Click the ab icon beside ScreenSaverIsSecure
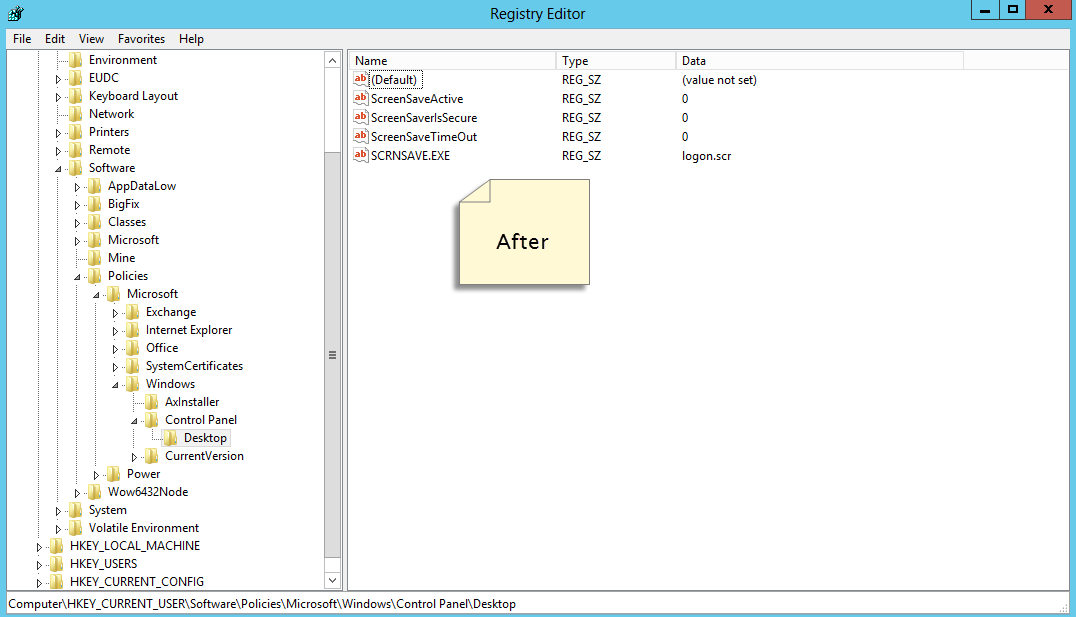The height and width of the screenshot is (617, 1076). 360,117
